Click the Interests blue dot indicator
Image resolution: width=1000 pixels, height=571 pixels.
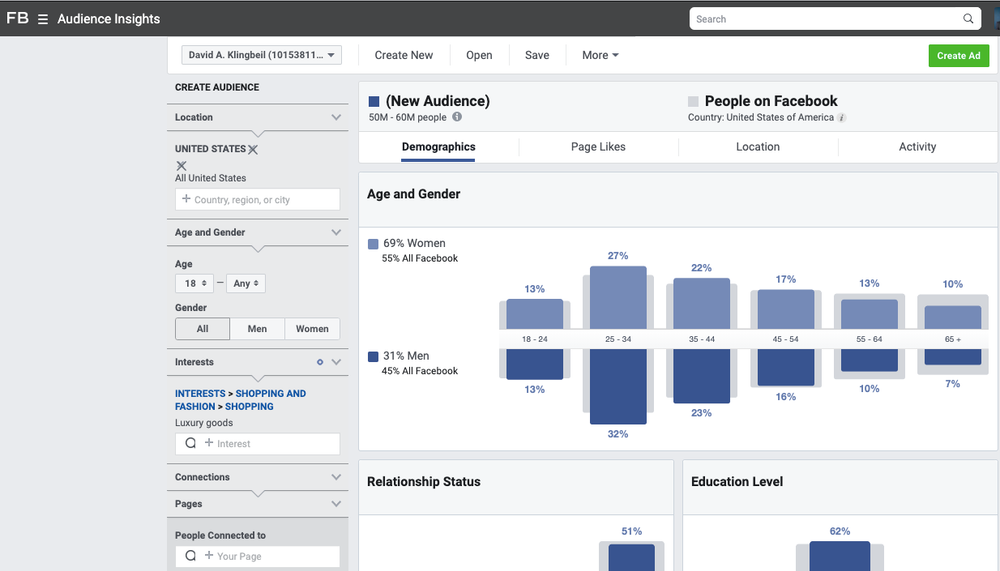click(320, 362)
